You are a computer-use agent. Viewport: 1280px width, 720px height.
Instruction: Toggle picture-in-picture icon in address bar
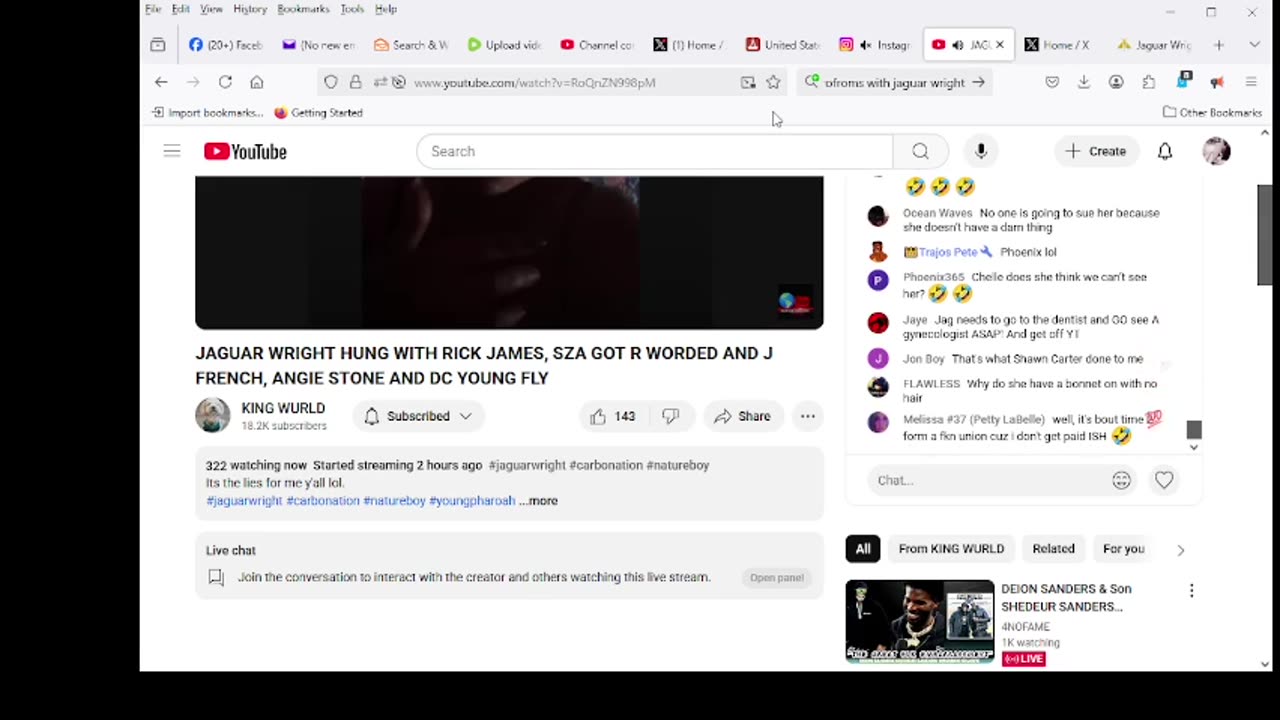(748, 82)
